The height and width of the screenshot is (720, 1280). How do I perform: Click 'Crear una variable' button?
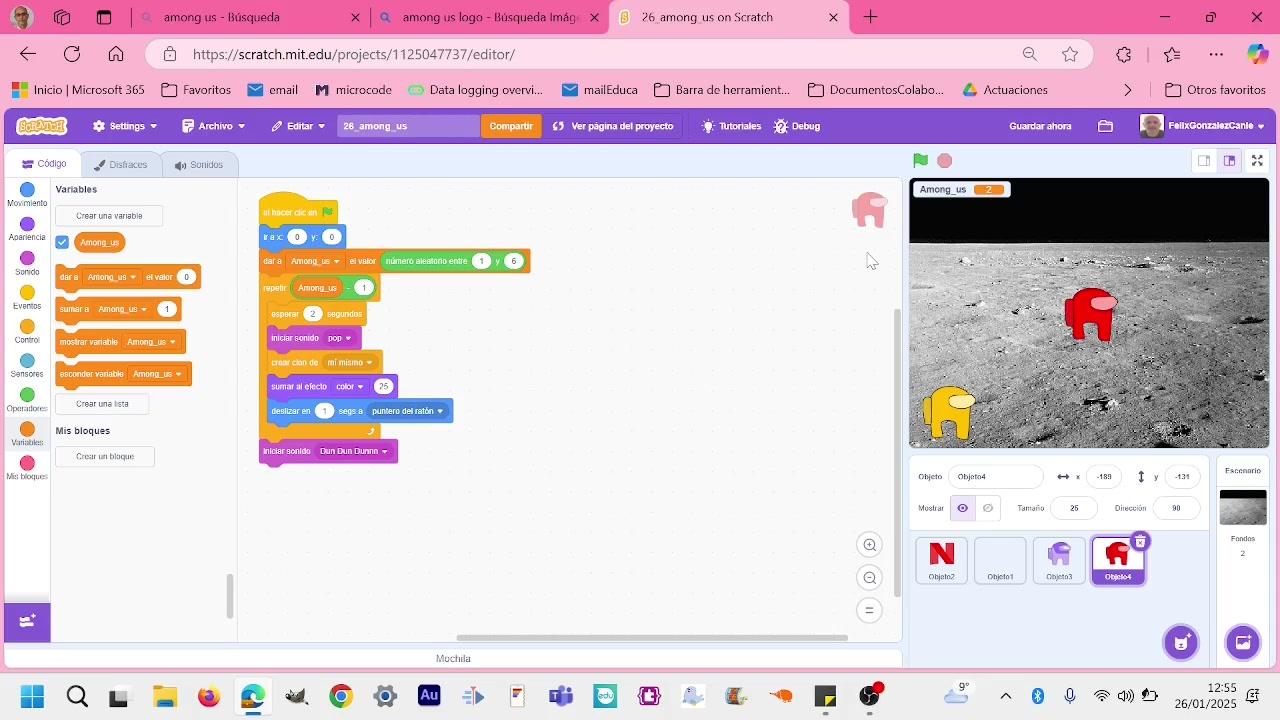109,216
